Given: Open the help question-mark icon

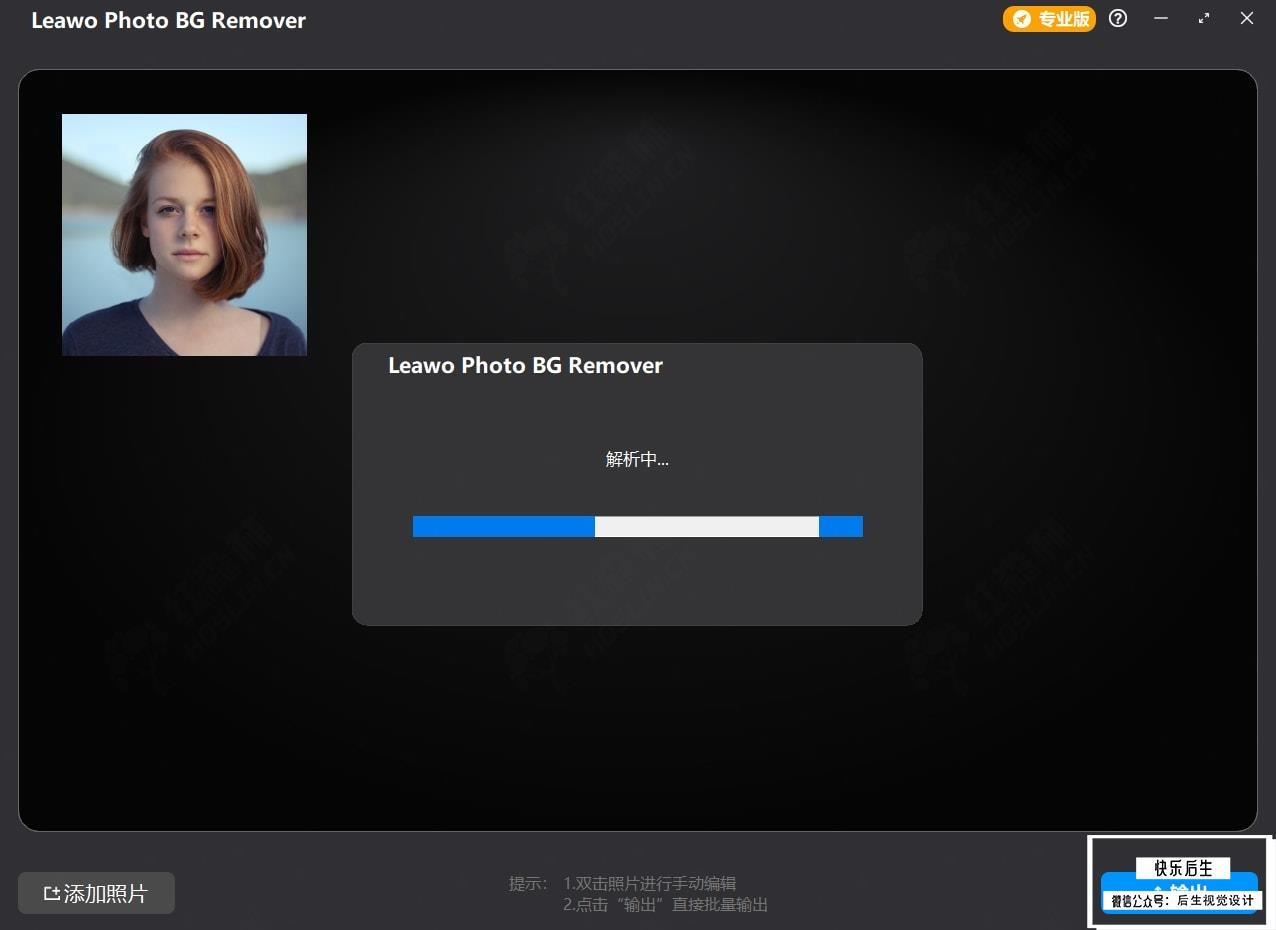Looking at the screenshot, I should 1118,19.
